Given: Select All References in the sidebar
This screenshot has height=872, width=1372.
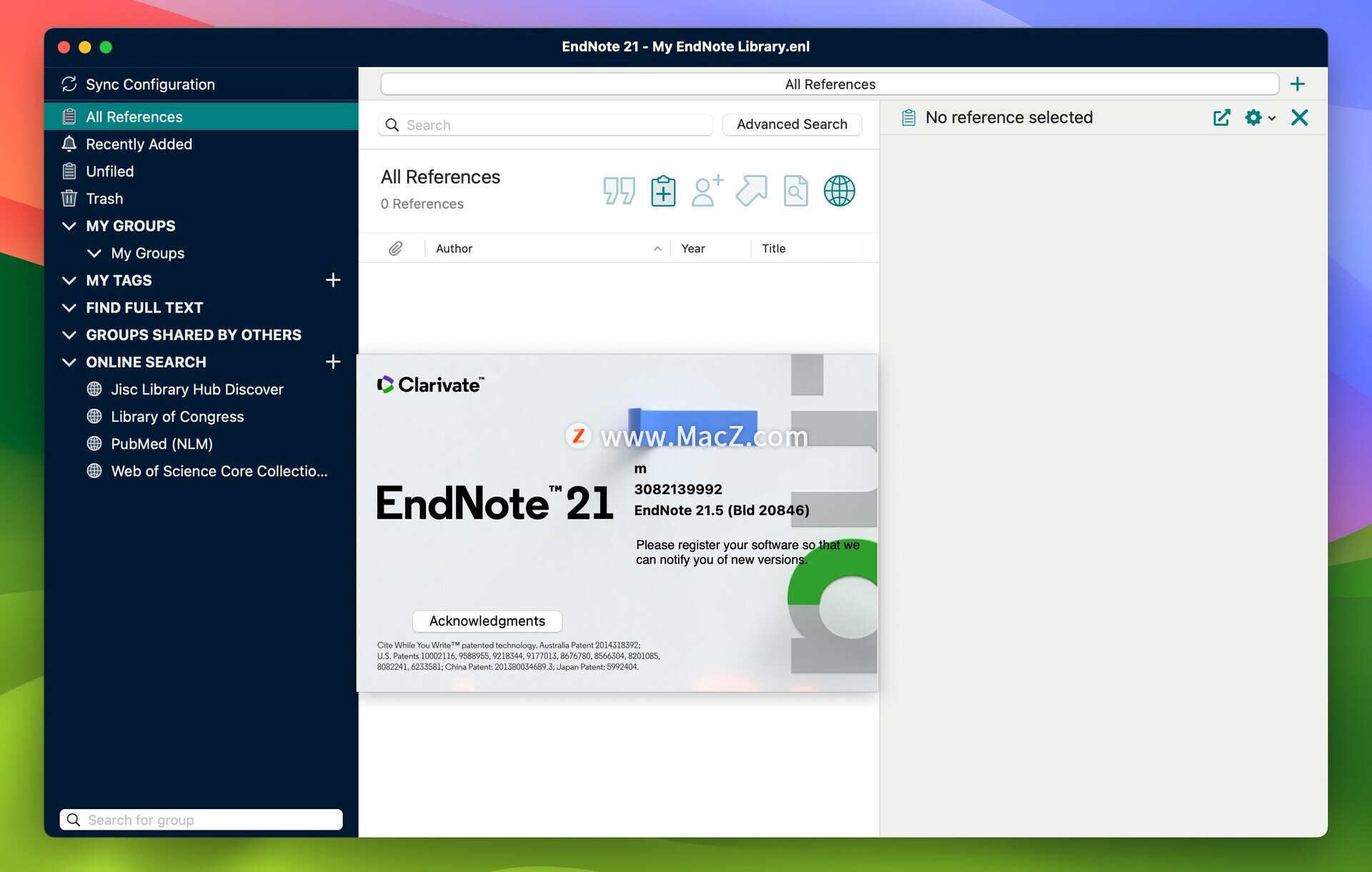Looking at the screenshot, I should [201, 117].
